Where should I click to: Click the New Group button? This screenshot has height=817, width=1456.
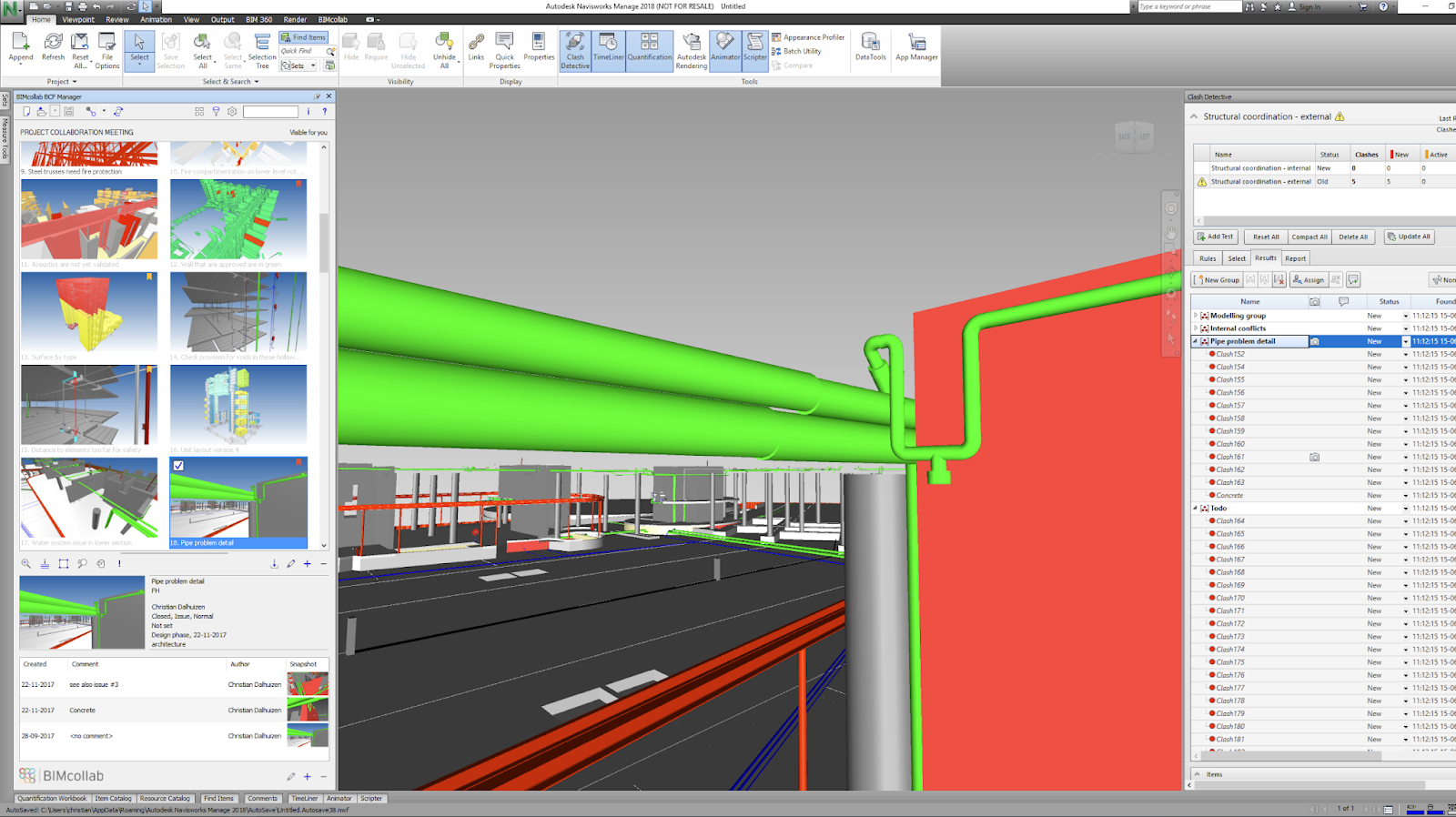click(x=1217, y=280)
